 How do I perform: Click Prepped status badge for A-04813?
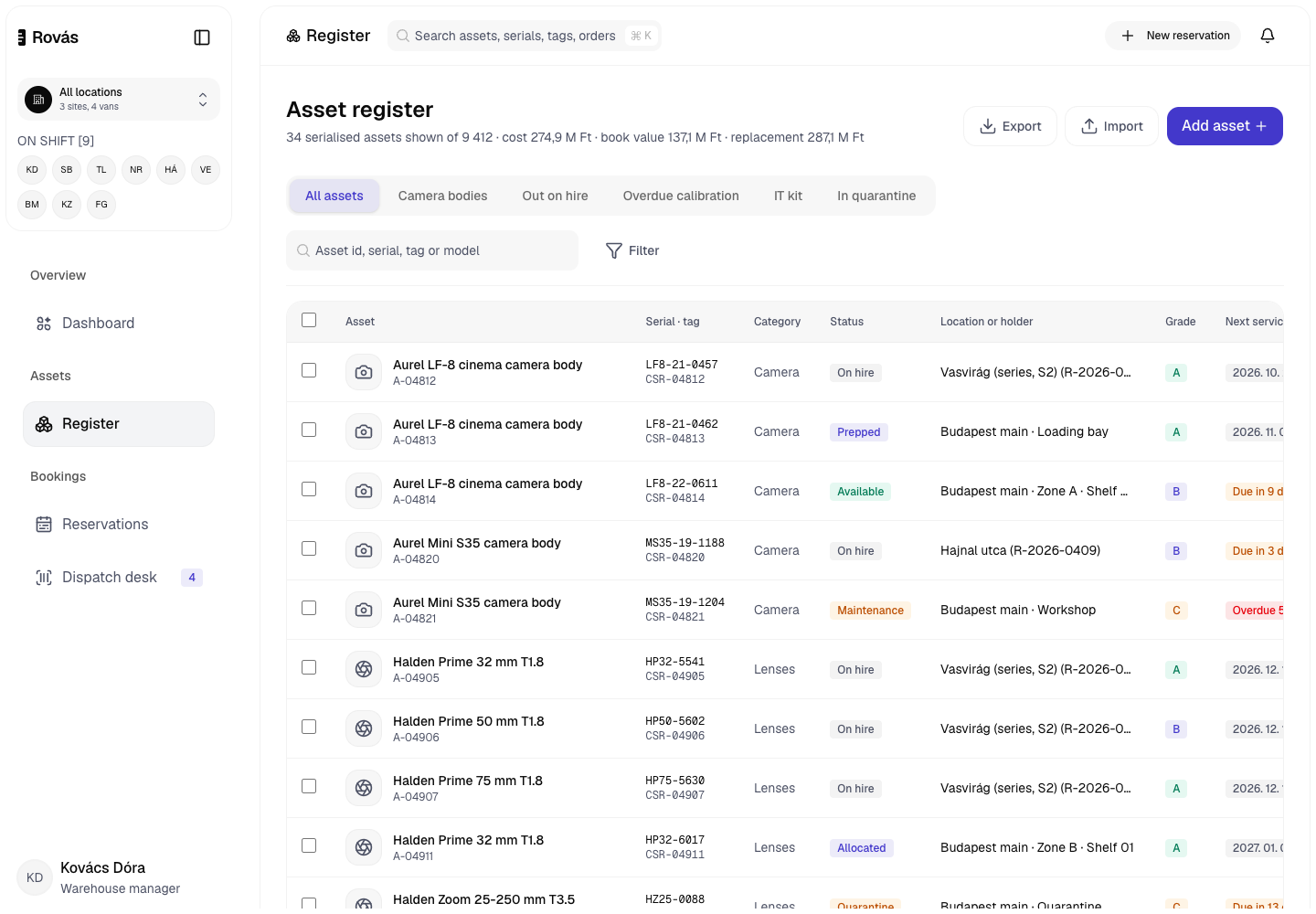(x=859, y=432)
